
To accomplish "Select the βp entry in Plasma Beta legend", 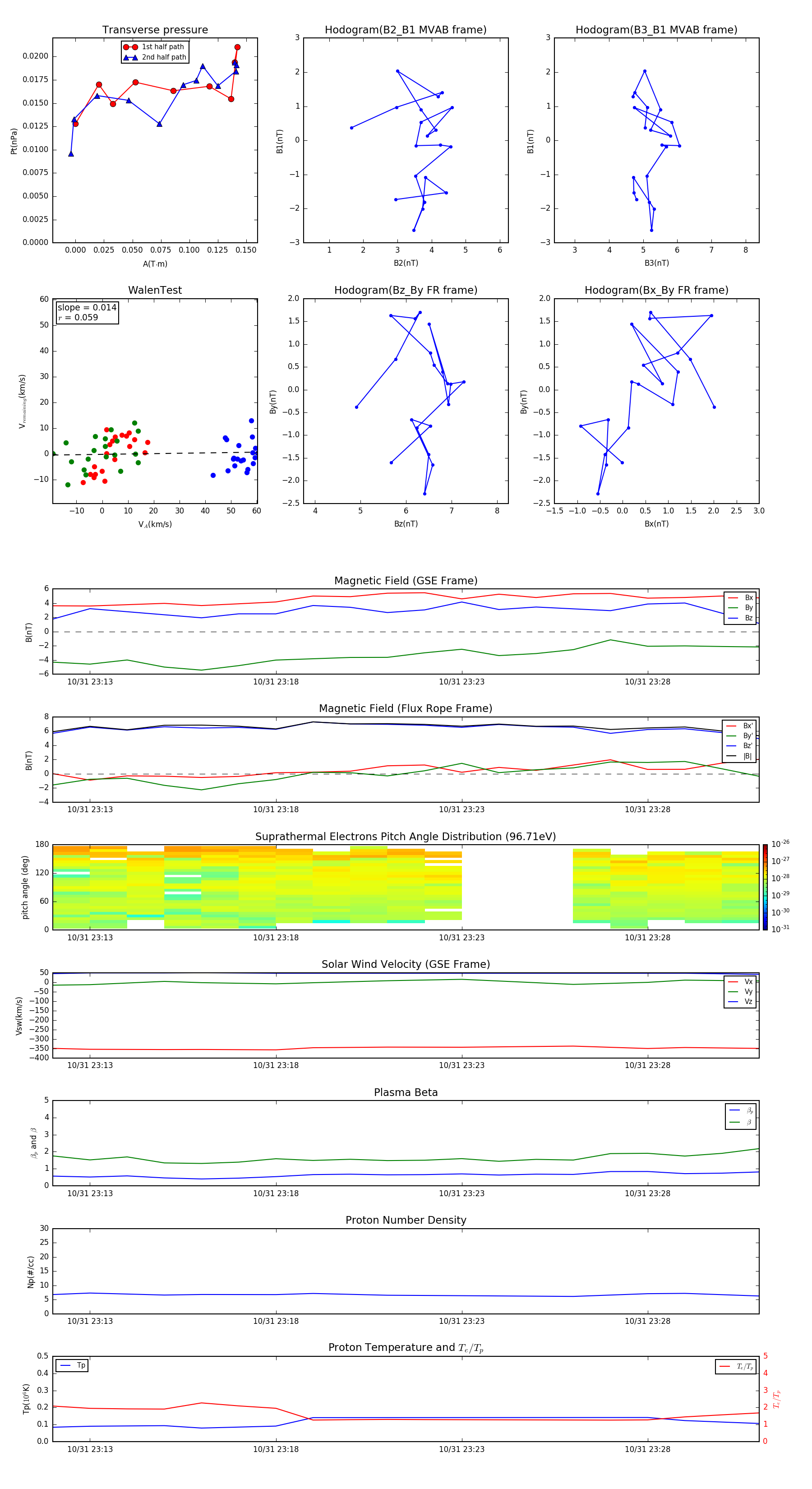I will (741, 1110).
